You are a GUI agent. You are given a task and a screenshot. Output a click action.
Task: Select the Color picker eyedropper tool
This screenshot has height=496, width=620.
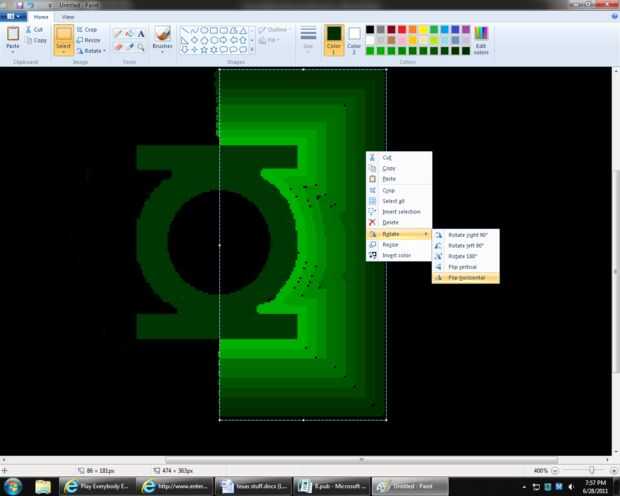coord(129,47)
